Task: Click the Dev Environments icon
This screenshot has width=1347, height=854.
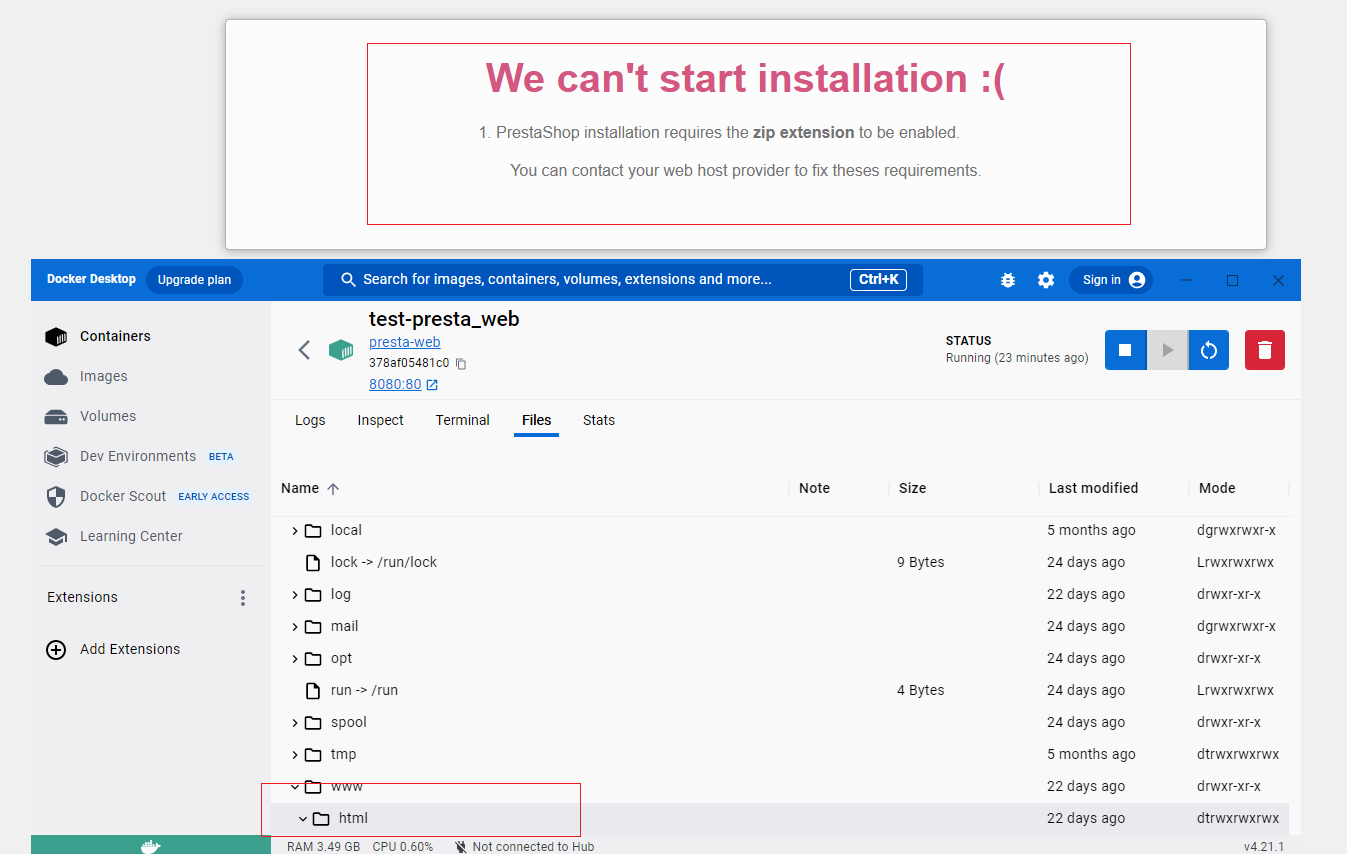Action: [56, 457]
